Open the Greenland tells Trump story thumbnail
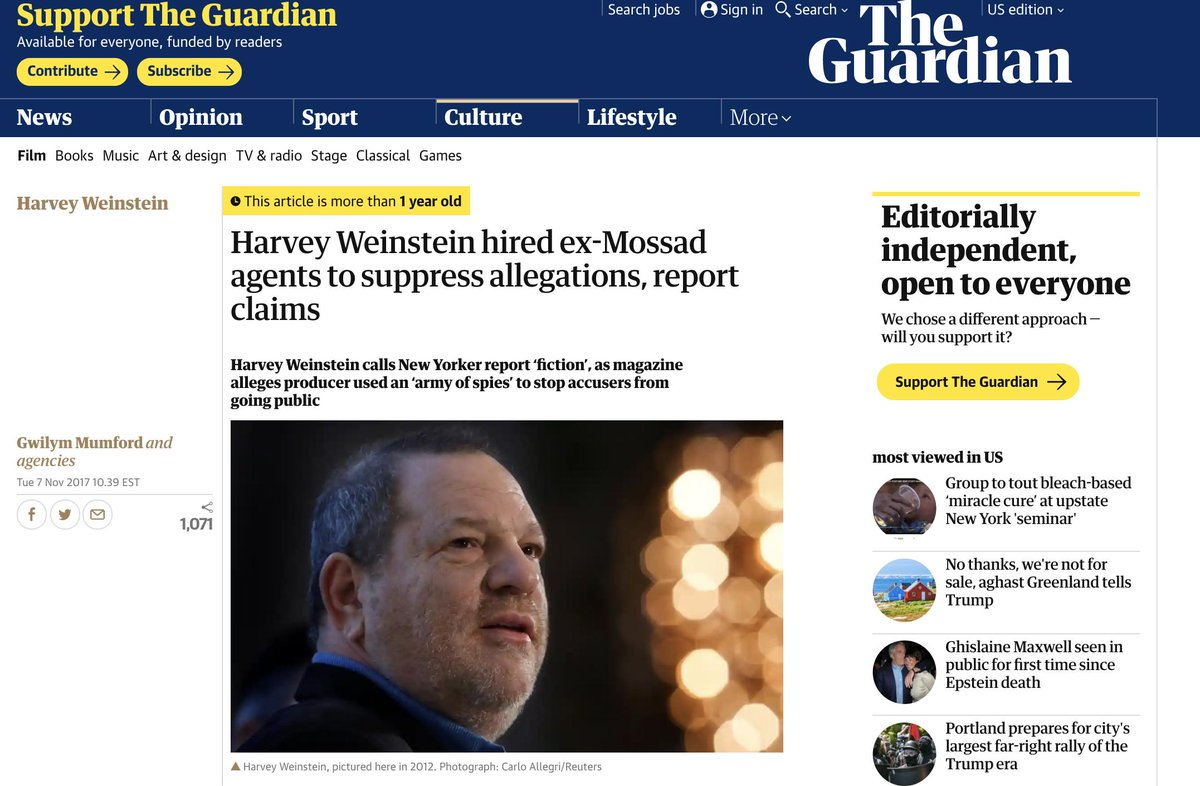The image size is (1200, 786). tap(904, 590)
